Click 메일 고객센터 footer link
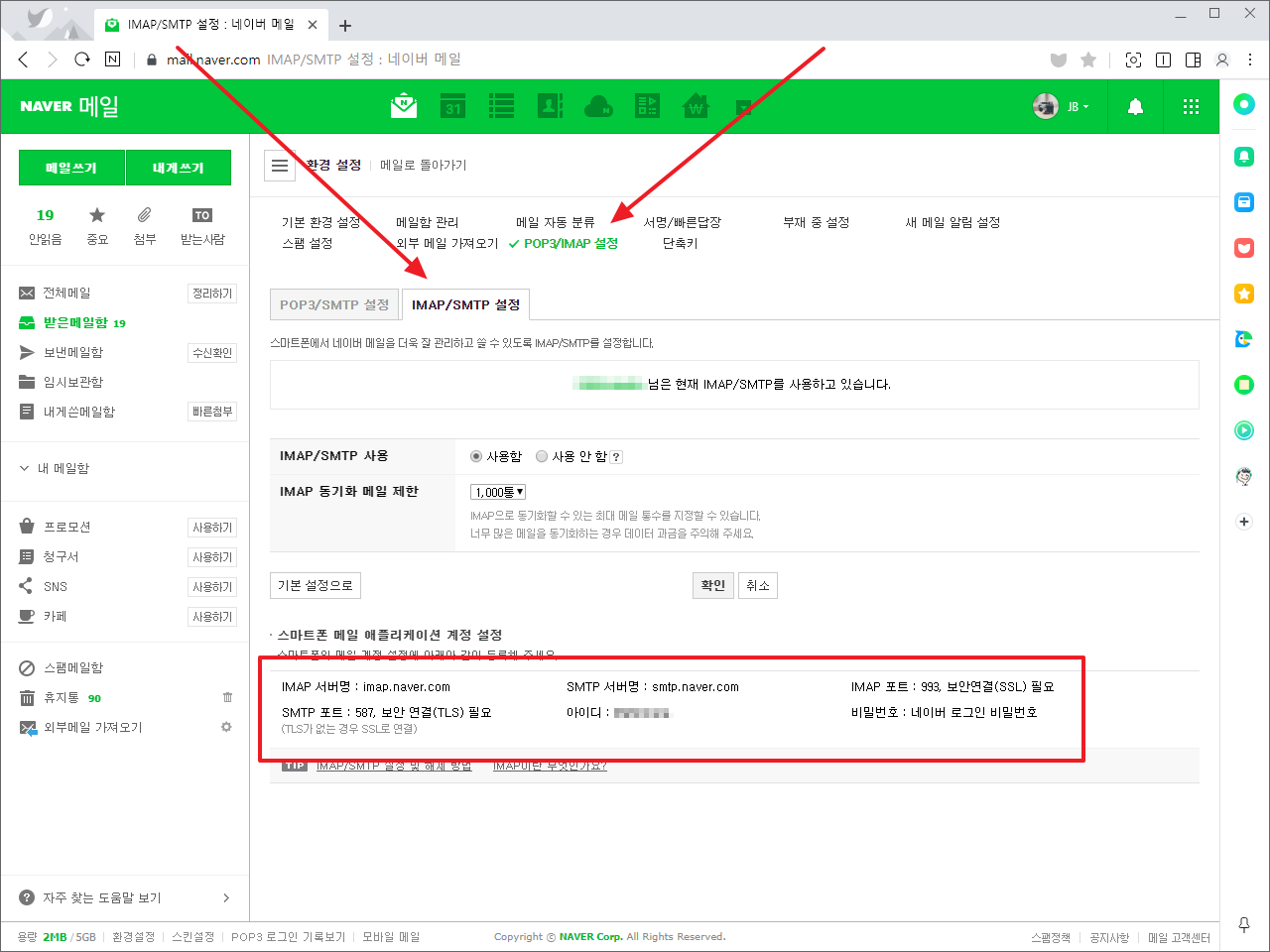Image resolution: width=1270 pixels, height=952 pixels. pyautogui.click(x=1180, y=937)
